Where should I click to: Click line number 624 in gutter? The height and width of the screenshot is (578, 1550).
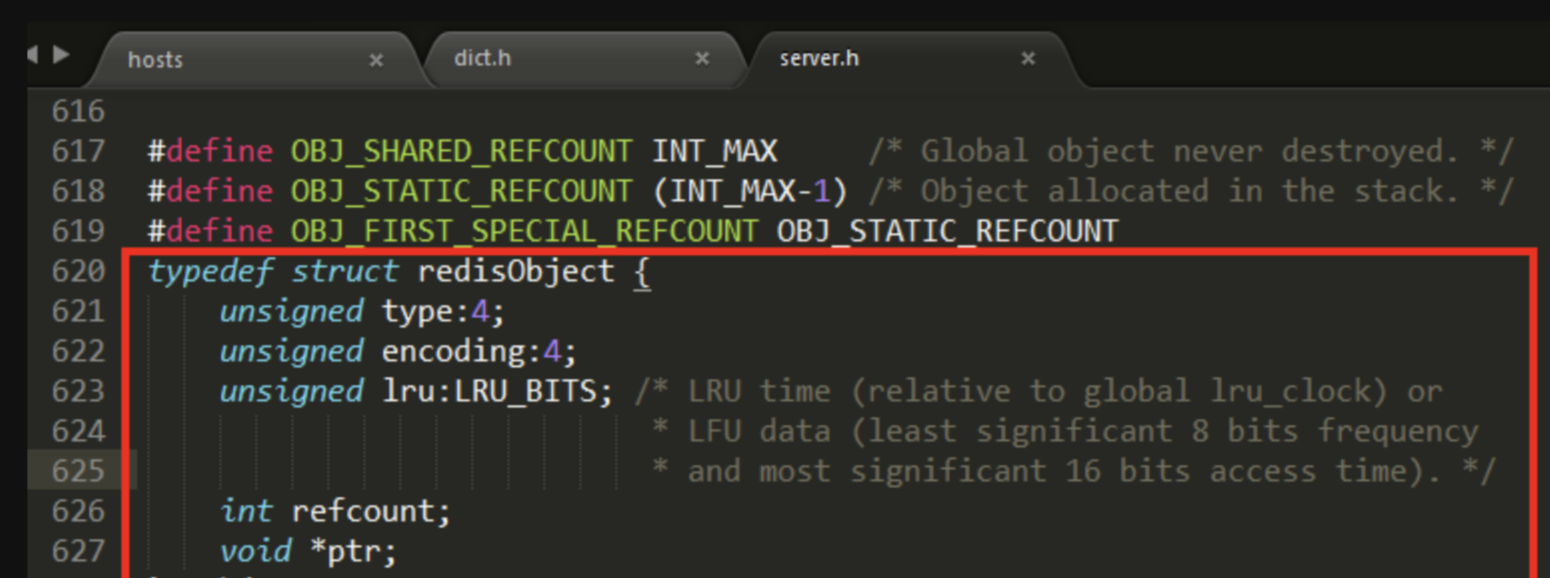coord(78,431)
